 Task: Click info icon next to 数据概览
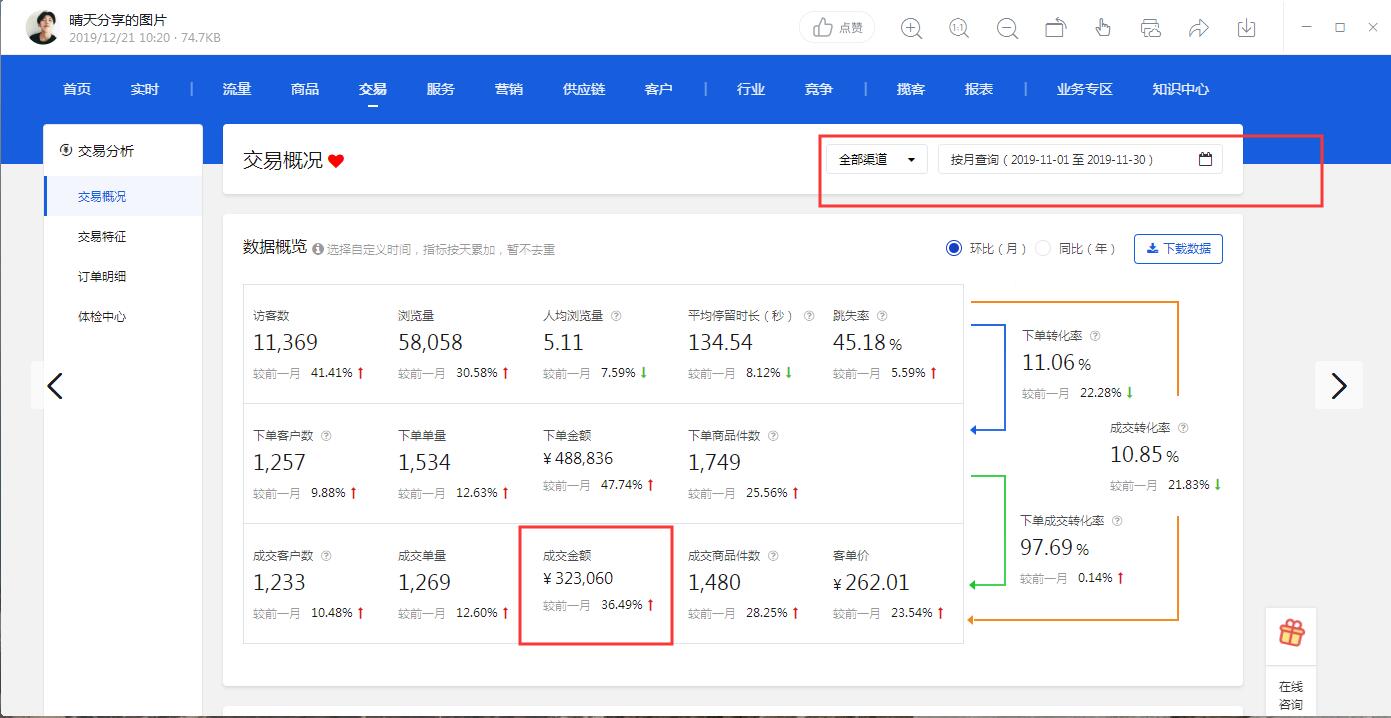[318, 249]
